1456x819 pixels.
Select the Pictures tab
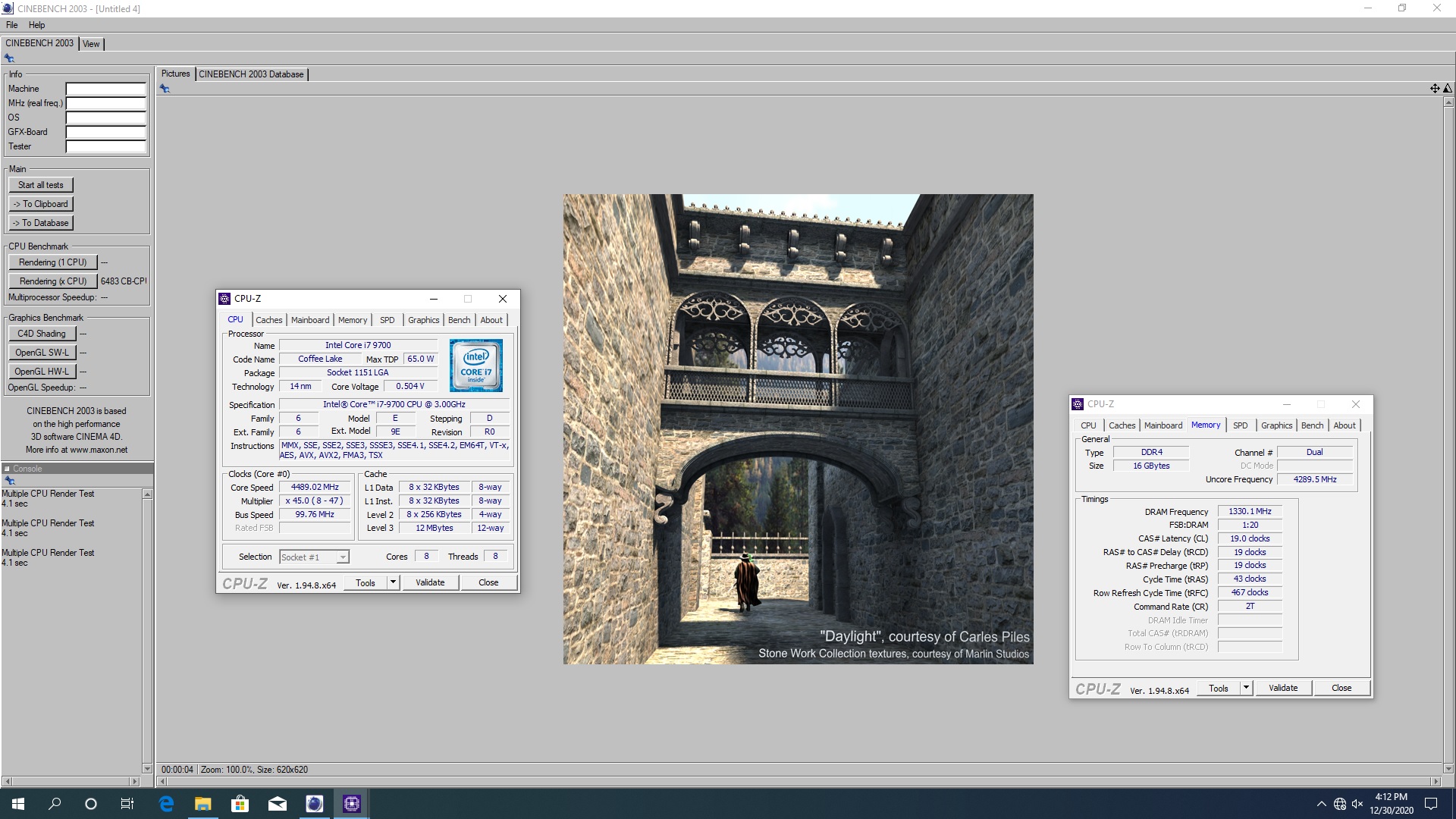point(175,74)
